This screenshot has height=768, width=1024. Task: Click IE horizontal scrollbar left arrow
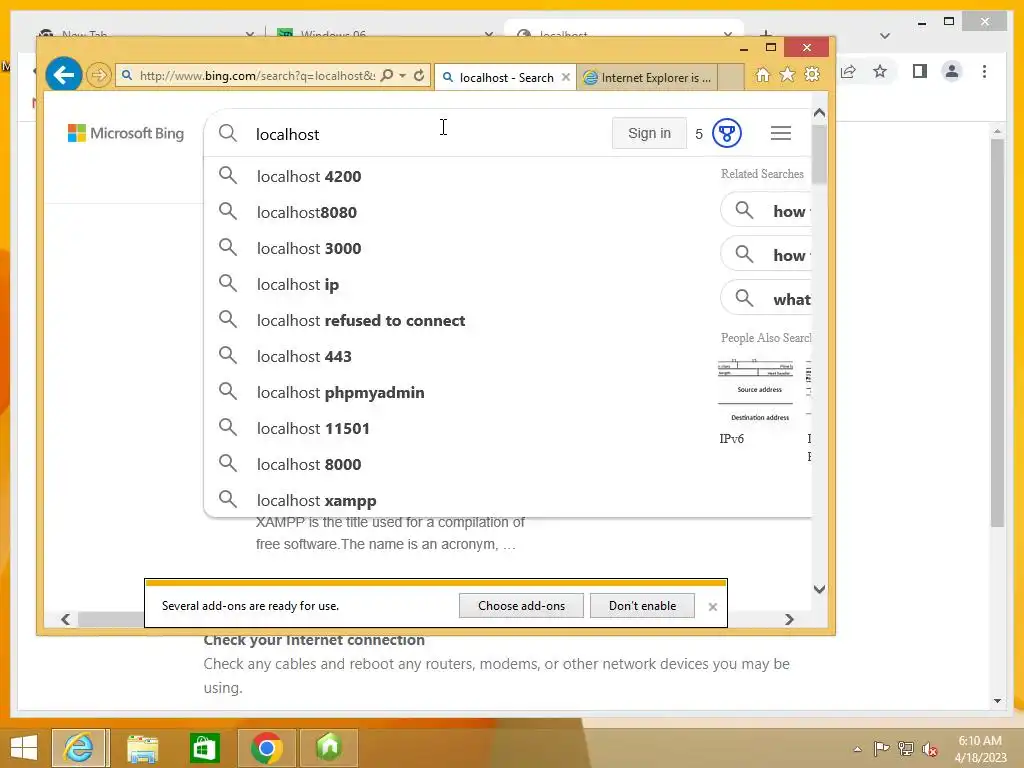click(65, 619)
